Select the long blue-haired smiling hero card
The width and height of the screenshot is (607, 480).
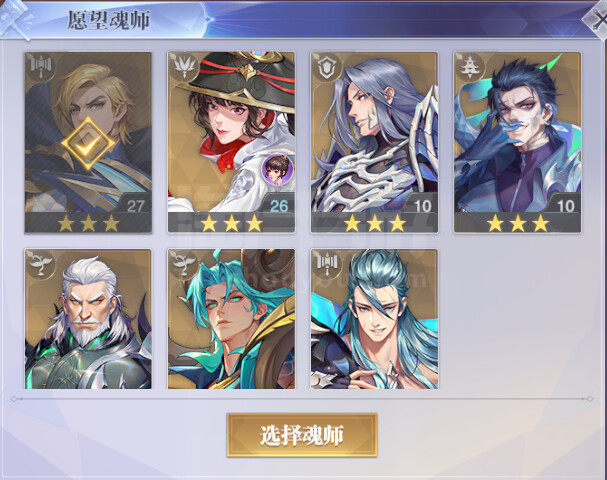(374, 319)
